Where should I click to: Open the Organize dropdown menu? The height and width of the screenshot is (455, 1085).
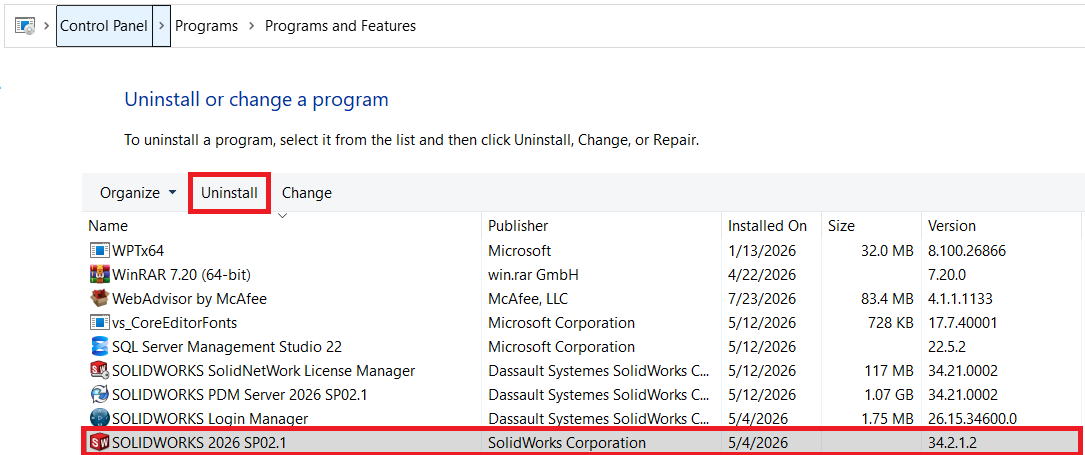coord(138,193)
